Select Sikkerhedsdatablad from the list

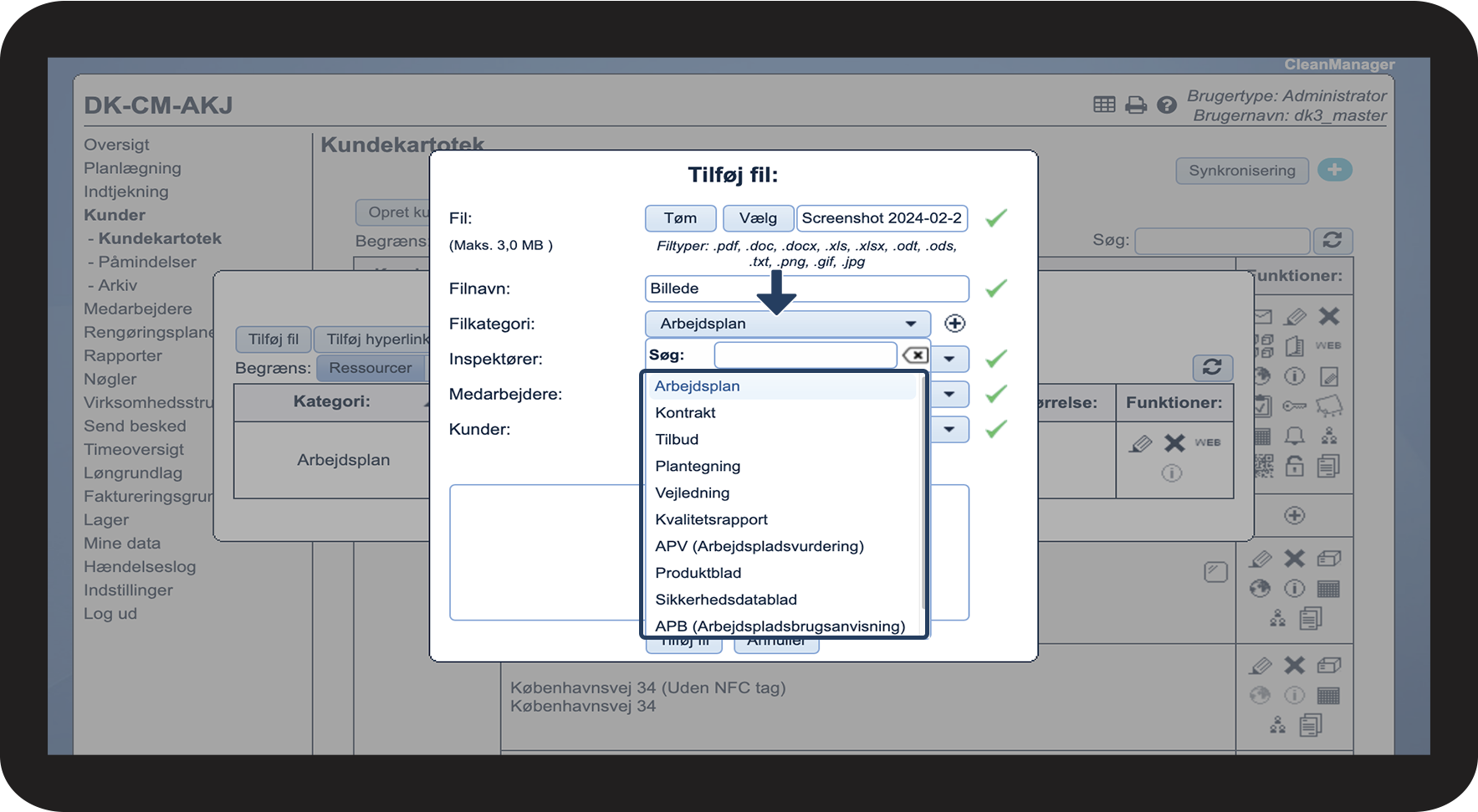tap(725, 600)
